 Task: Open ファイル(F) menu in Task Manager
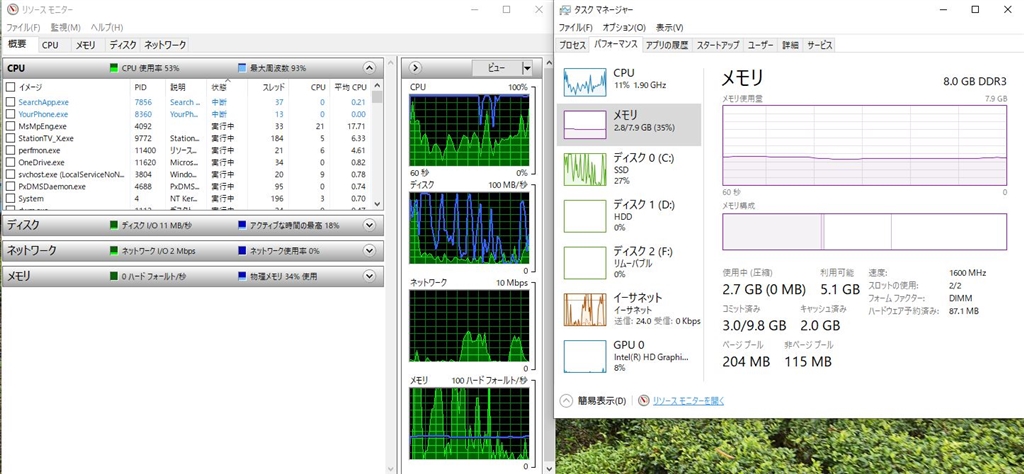tap(575, 27)
